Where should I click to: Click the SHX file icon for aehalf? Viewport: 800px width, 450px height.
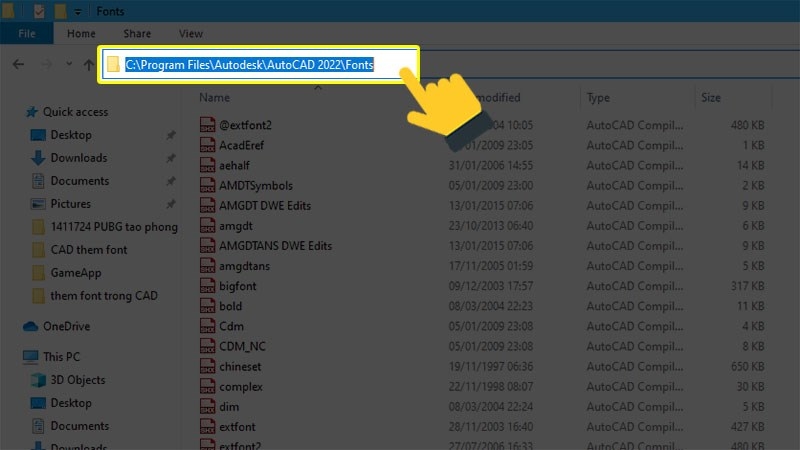point(207,165)
